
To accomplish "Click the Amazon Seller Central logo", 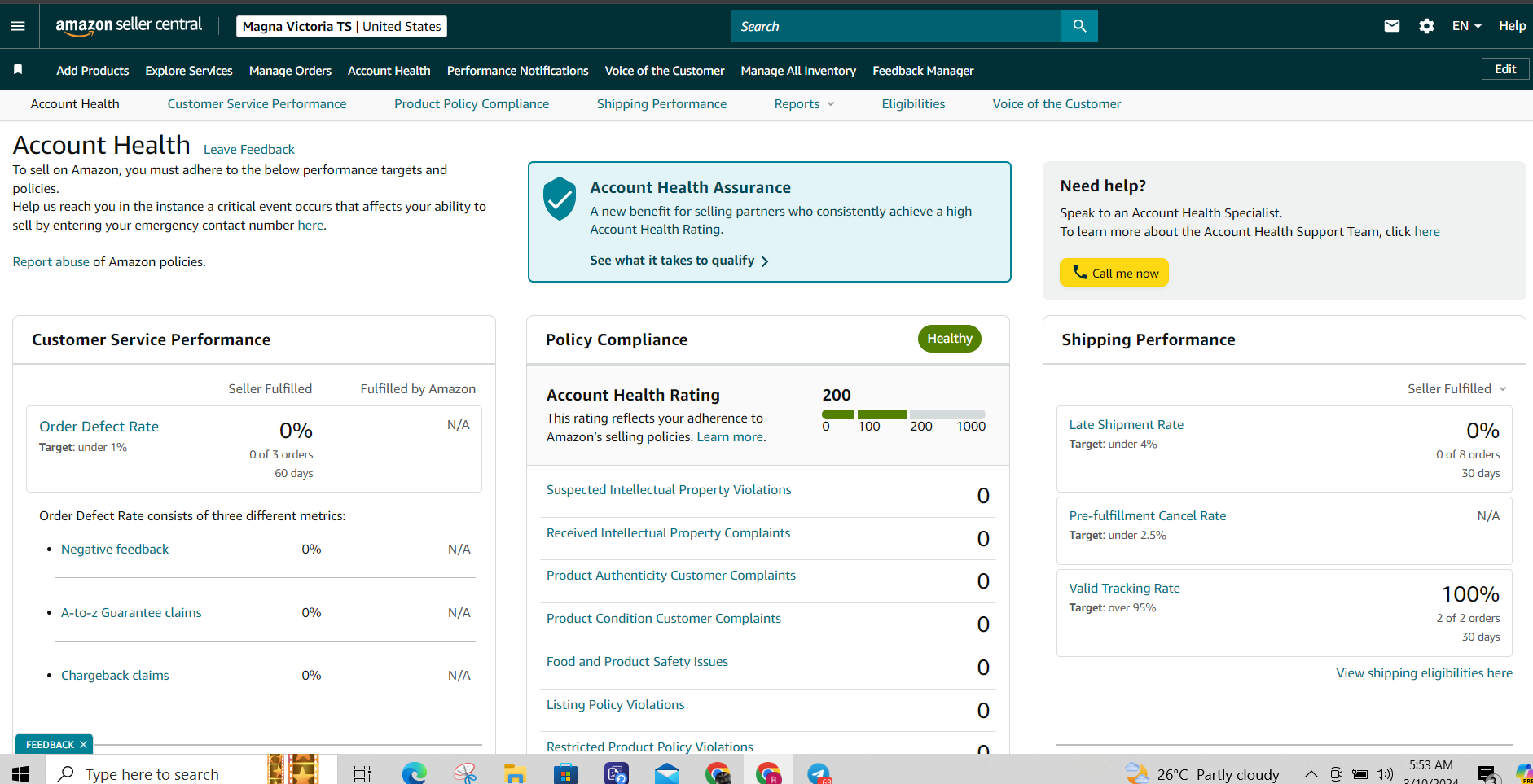I will click(129, 26).
